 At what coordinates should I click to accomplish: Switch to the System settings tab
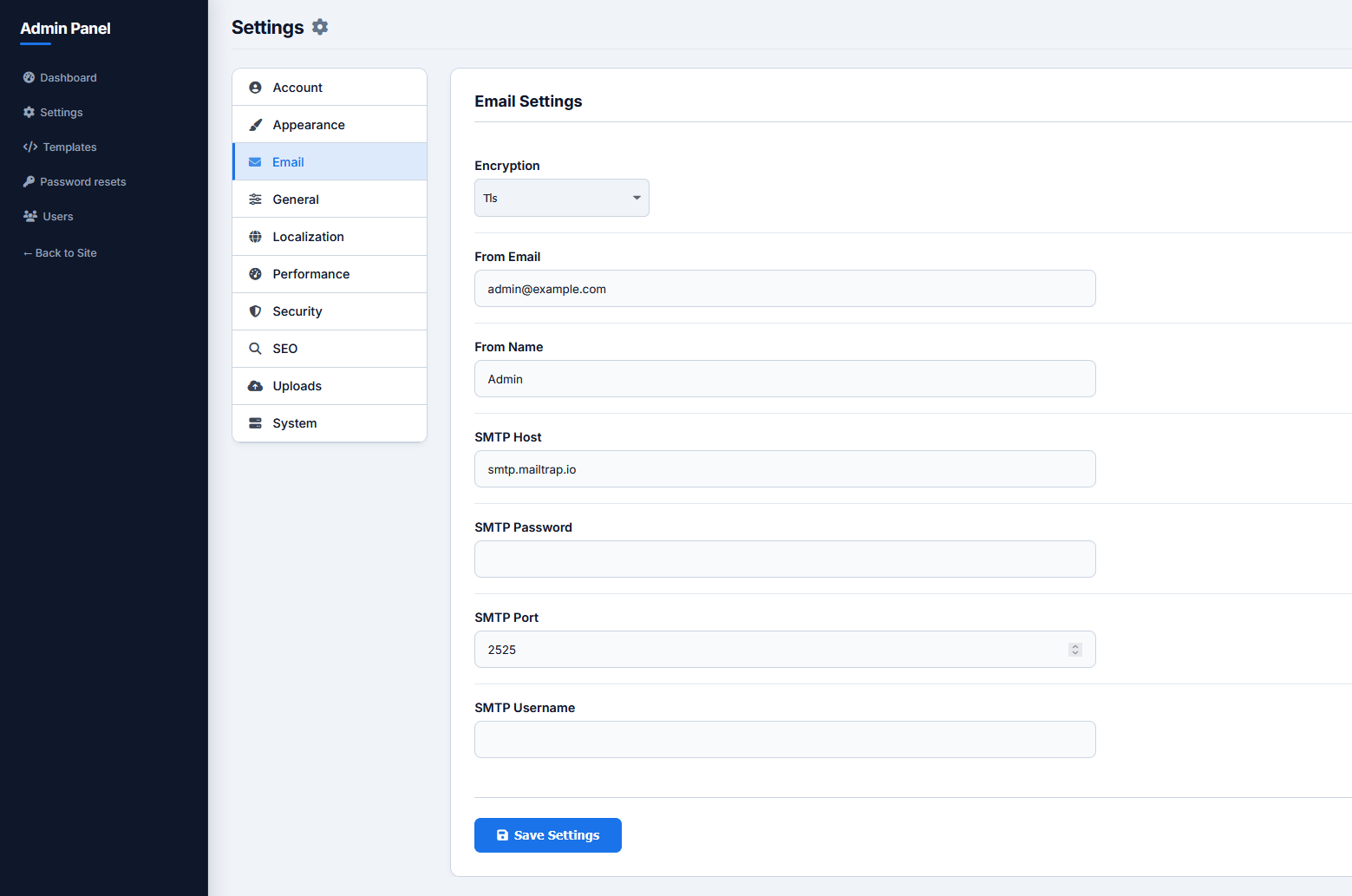(x=330, y=423)
